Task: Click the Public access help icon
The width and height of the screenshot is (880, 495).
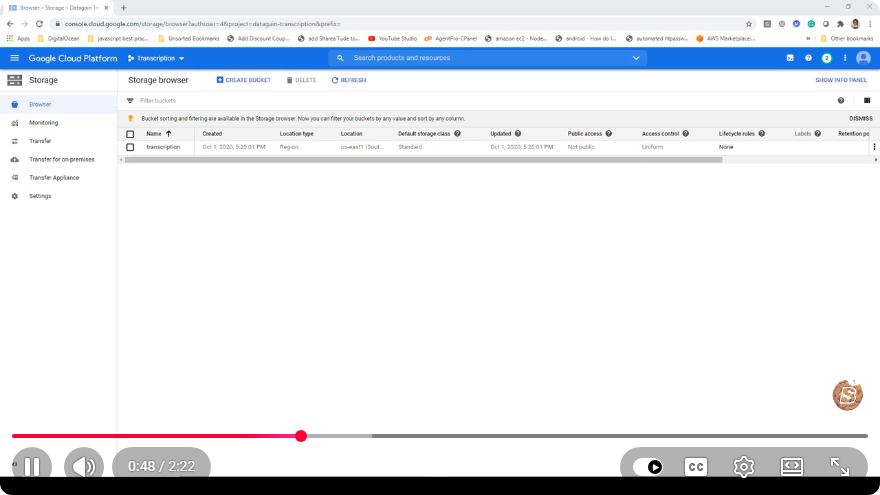Action: (608, 134)
